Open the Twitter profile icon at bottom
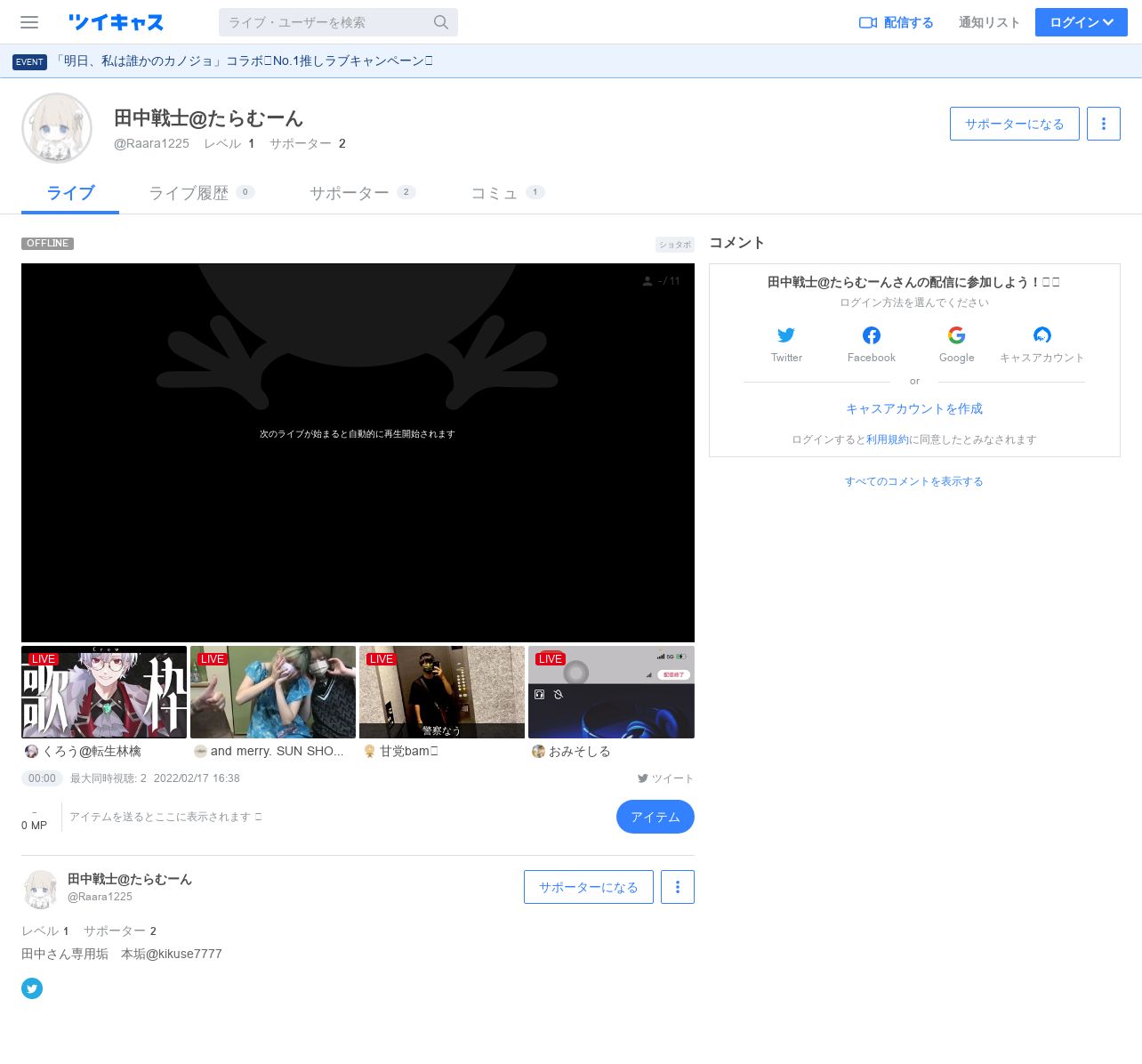This screenshot has width=1142, height=1064. click(x=32, y=988)
